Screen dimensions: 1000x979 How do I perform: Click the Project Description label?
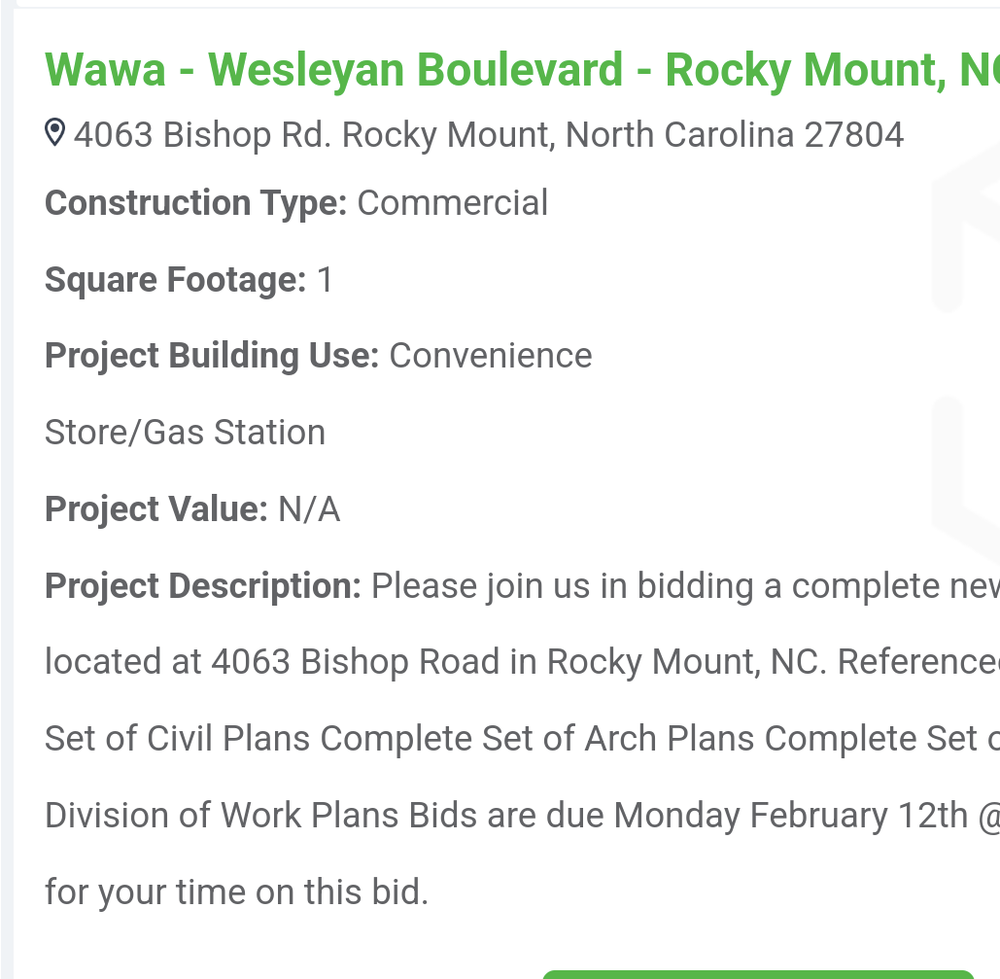[x=202, y=586]
